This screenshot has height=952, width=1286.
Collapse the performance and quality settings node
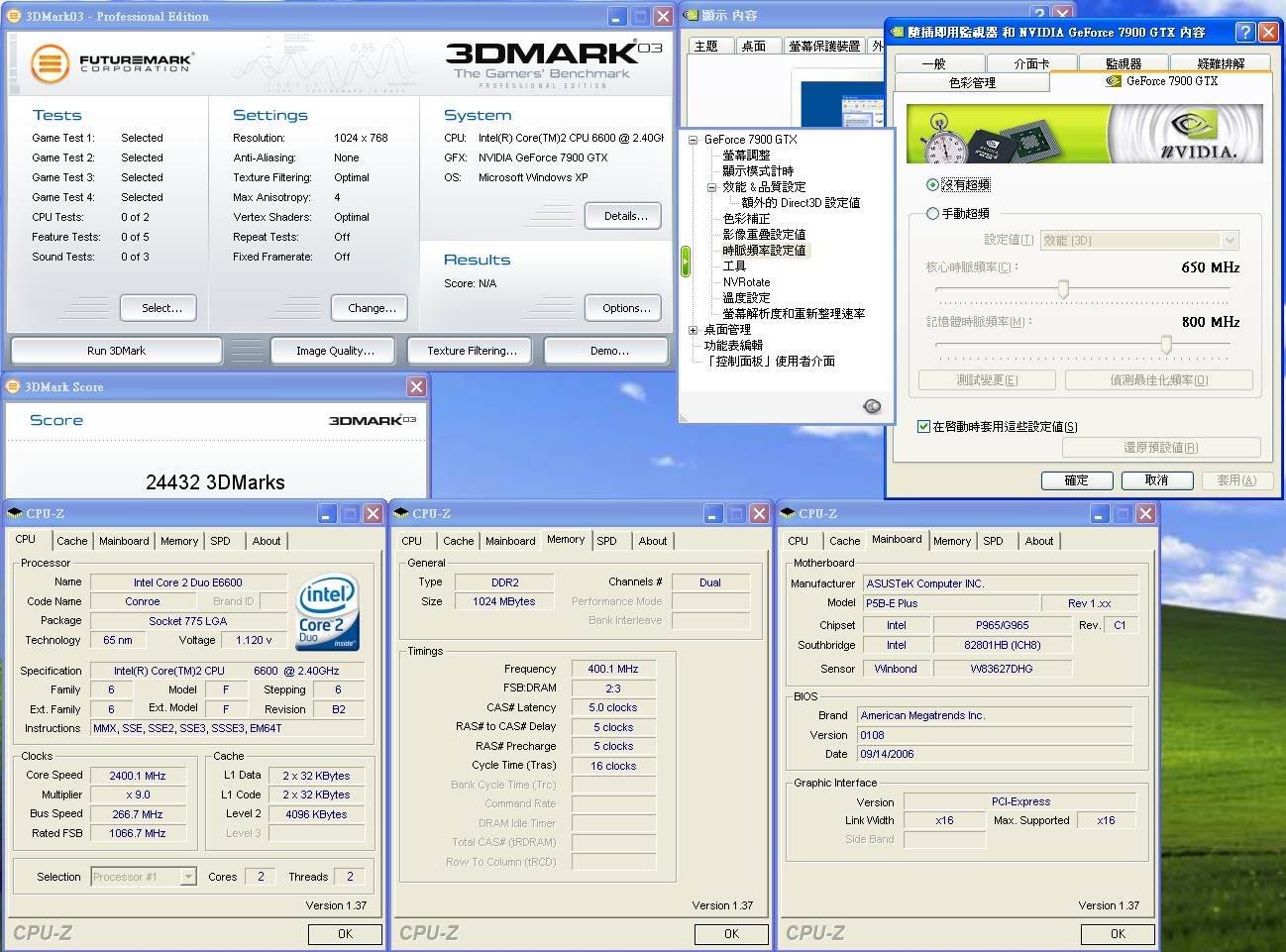tap(712, 187)
